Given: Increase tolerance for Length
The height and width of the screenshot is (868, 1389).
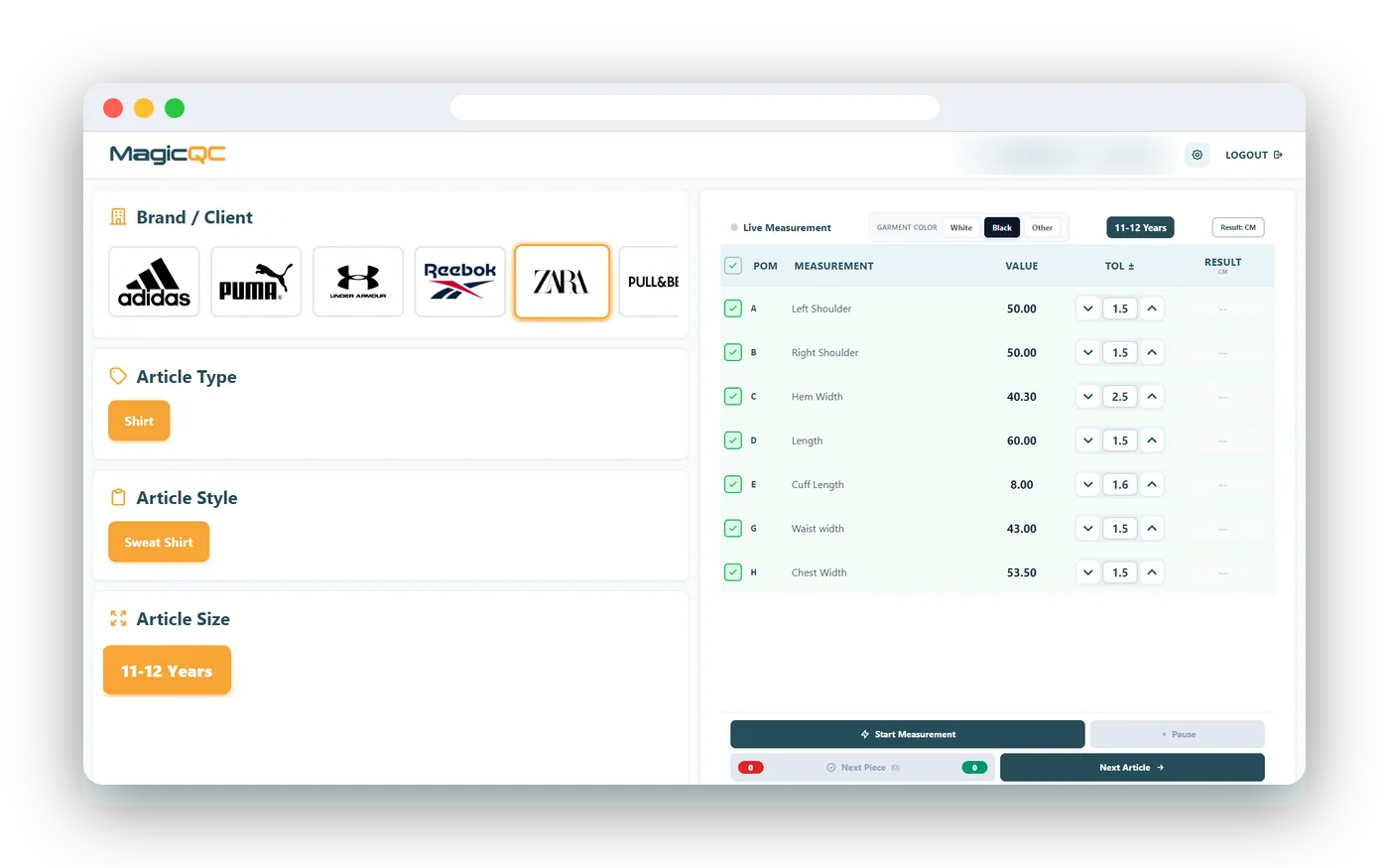Looking at the screenshot, I should [1152, 440].
